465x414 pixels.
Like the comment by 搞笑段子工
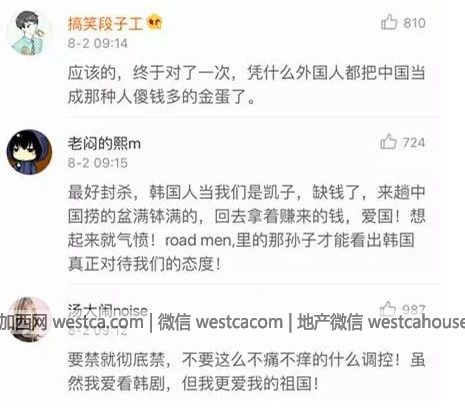[x=389, y=22]
